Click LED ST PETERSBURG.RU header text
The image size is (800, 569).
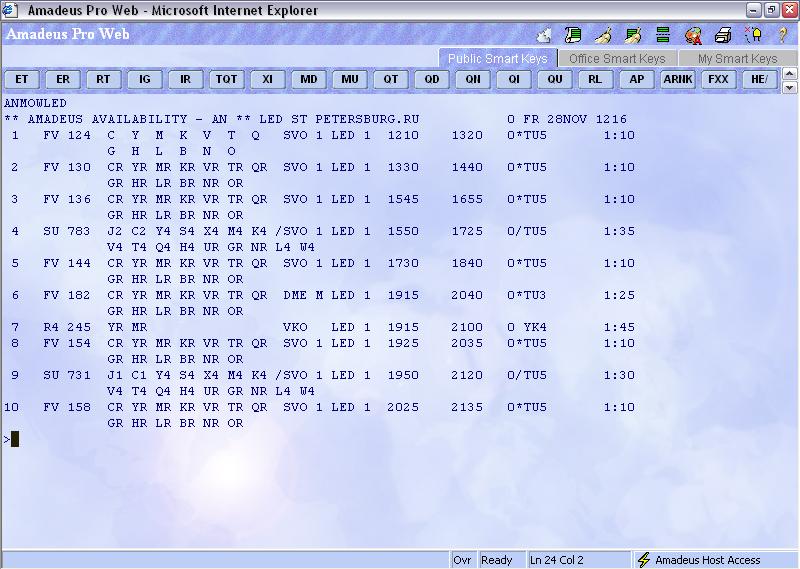pyautogui.click(x=339, y=119)
